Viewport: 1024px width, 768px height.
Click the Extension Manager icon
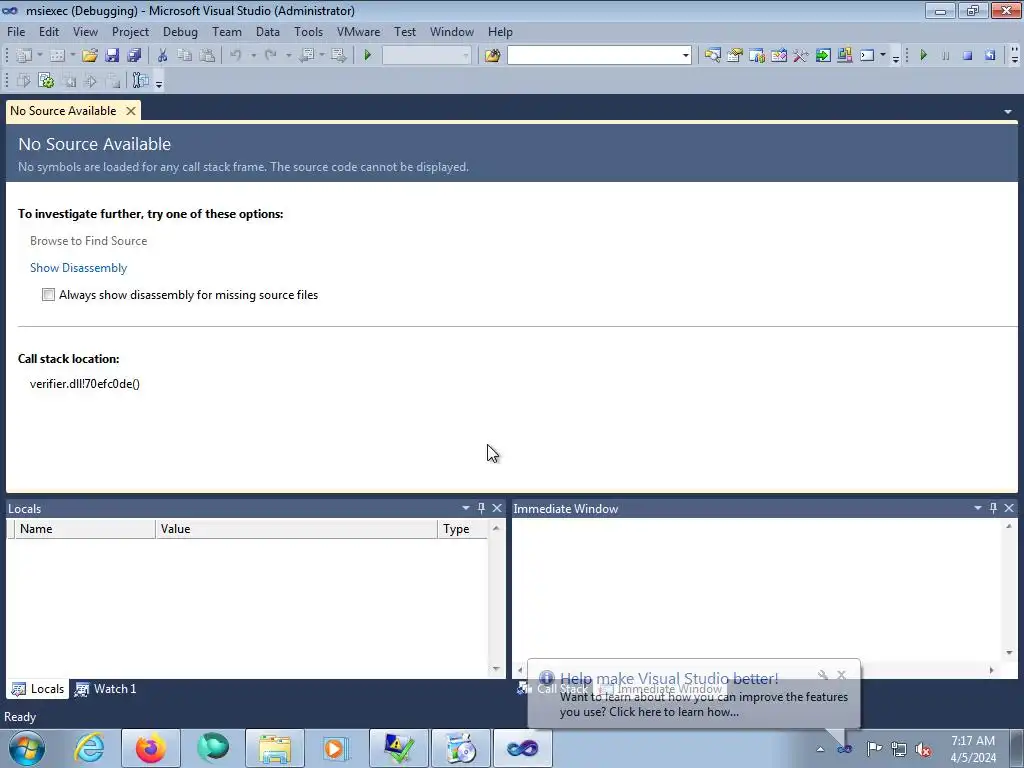845,56
